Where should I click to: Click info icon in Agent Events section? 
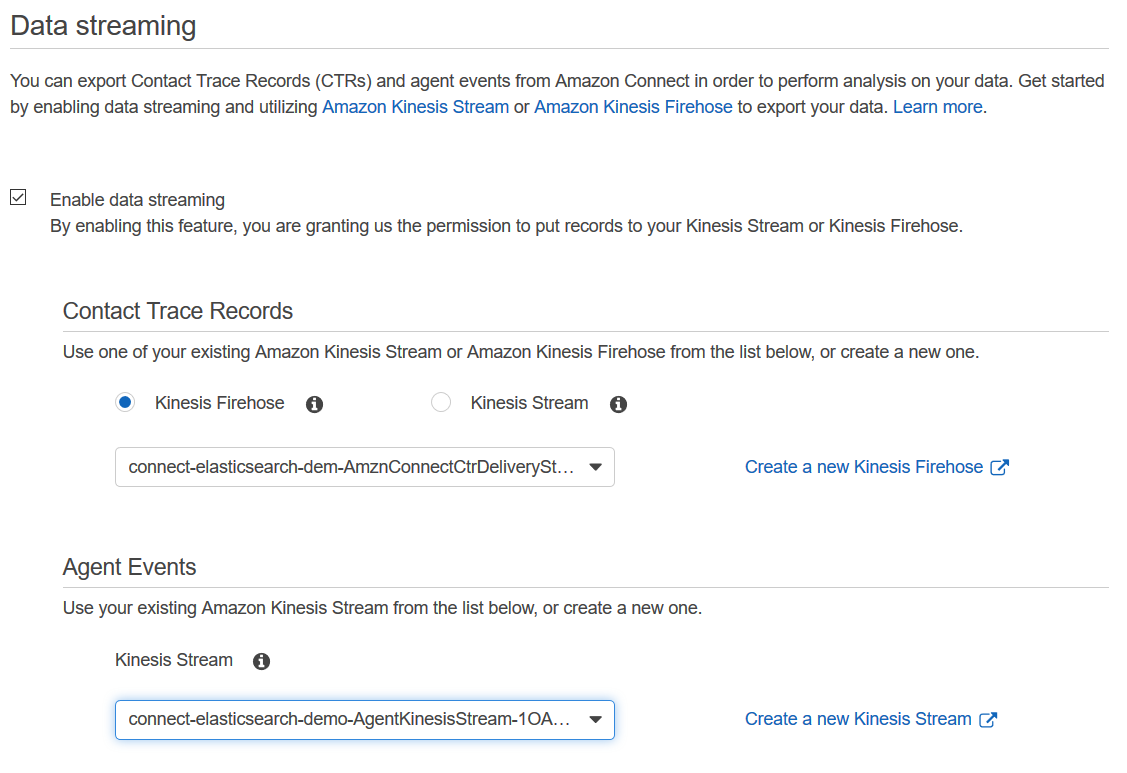[x=262, y=661]
